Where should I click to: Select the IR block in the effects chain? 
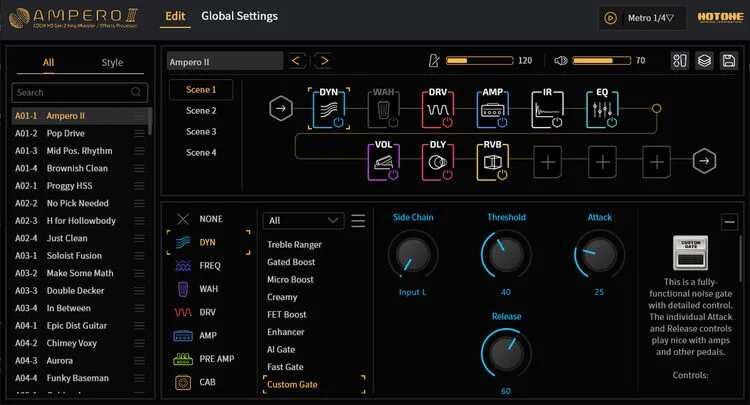point(547,108)
